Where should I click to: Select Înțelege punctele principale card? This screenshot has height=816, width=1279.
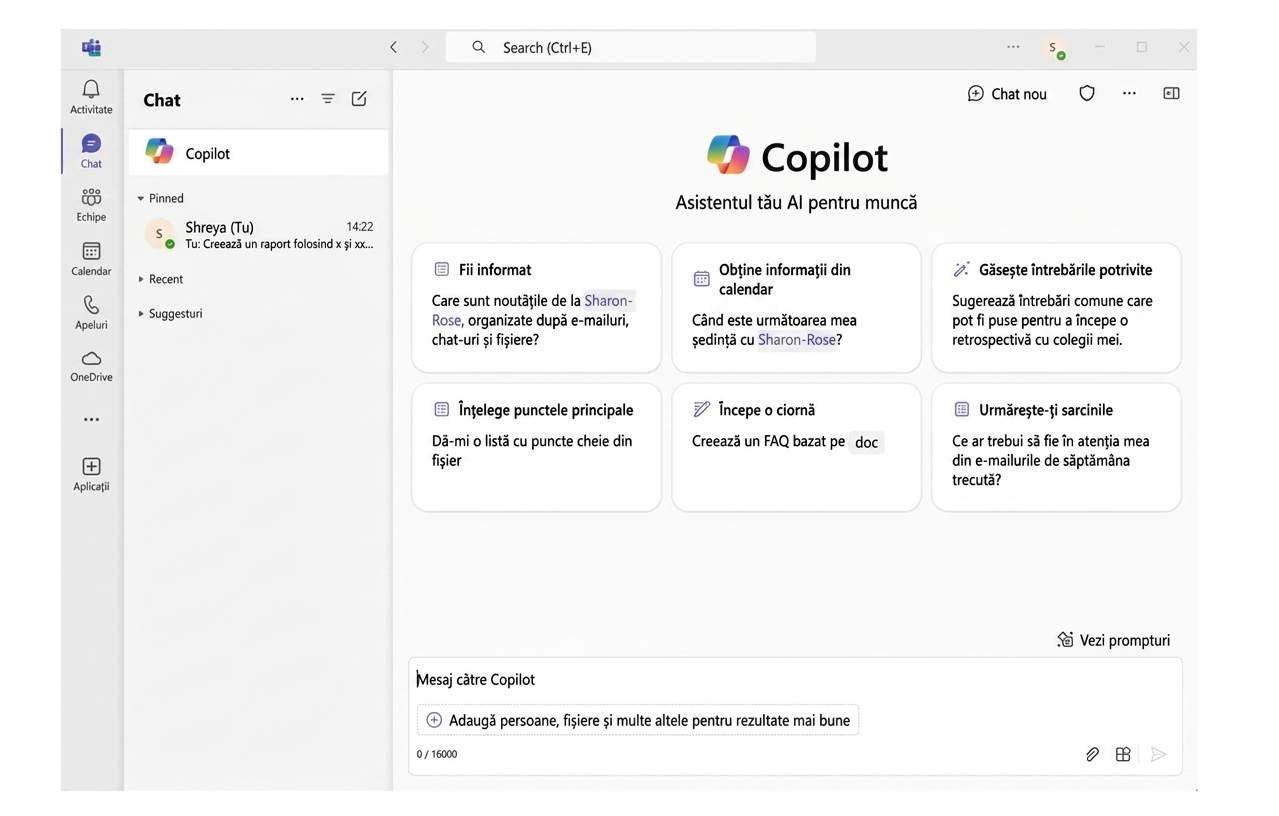536,447
